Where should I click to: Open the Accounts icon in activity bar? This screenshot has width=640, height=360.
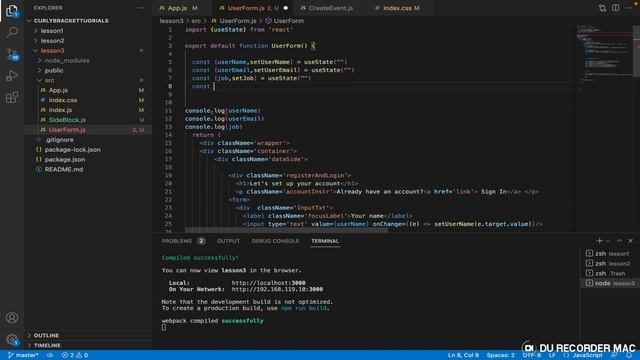pos(12,317)
